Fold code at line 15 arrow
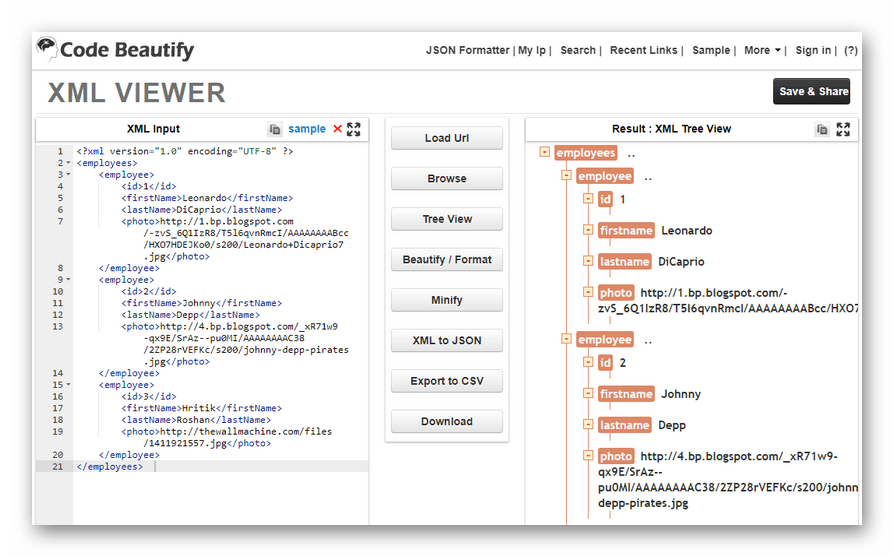The image size is (894, 557). coord(68,385)
